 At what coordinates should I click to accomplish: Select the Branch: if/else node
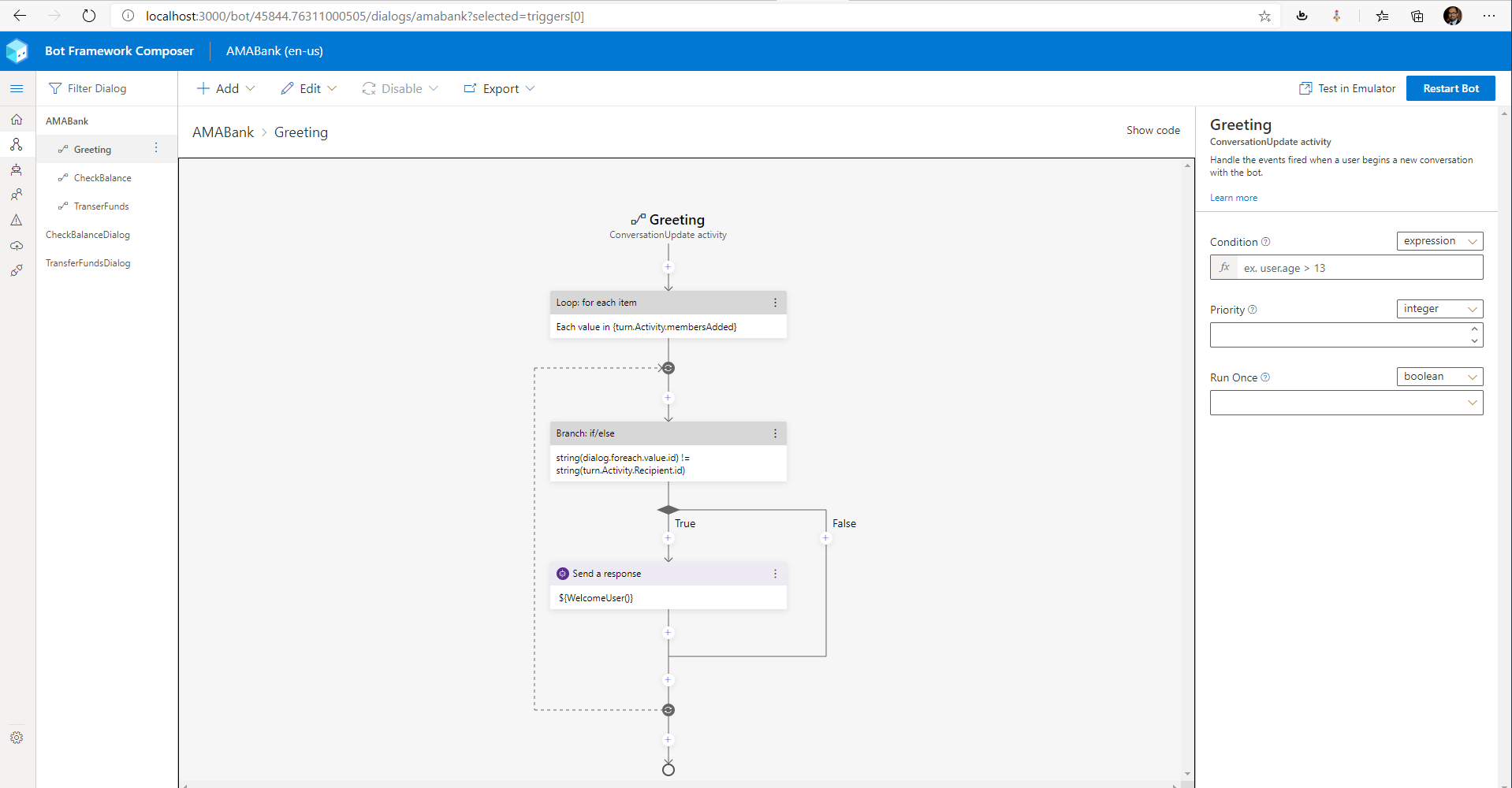point(668,452)
